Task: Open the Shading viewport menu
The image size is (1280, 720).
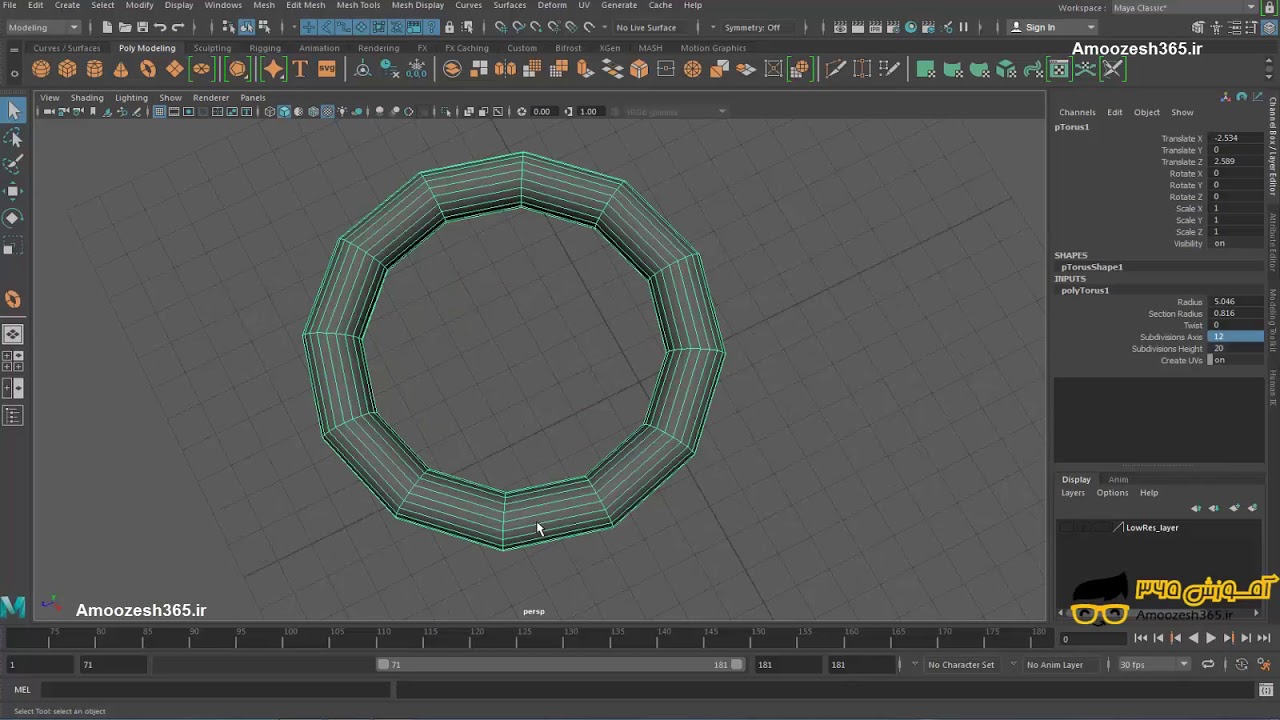Action: coord(87,97)
